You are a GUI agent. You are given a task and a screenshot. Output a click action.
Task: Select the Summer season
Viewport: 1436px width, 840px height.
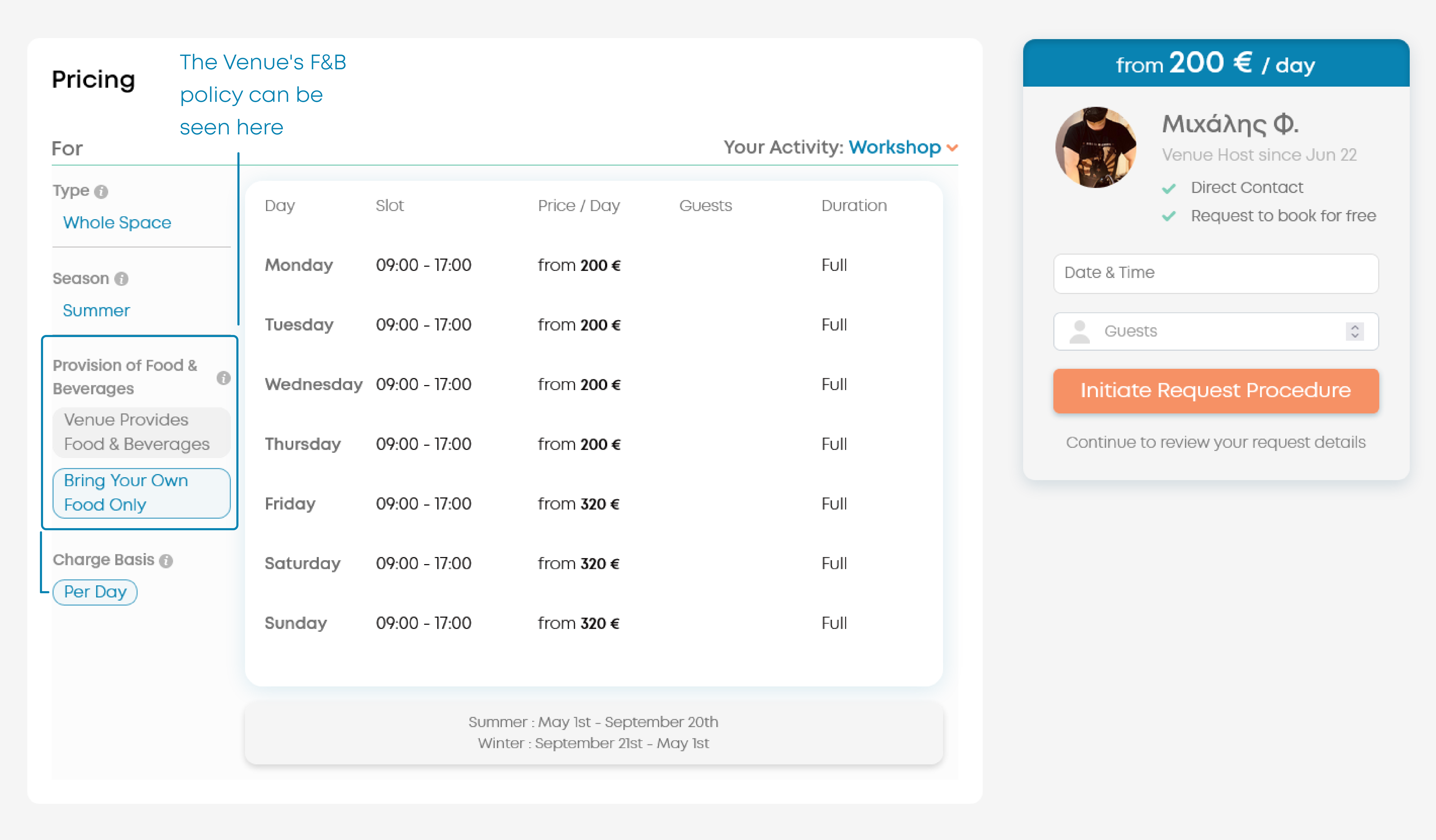point(96,311)
